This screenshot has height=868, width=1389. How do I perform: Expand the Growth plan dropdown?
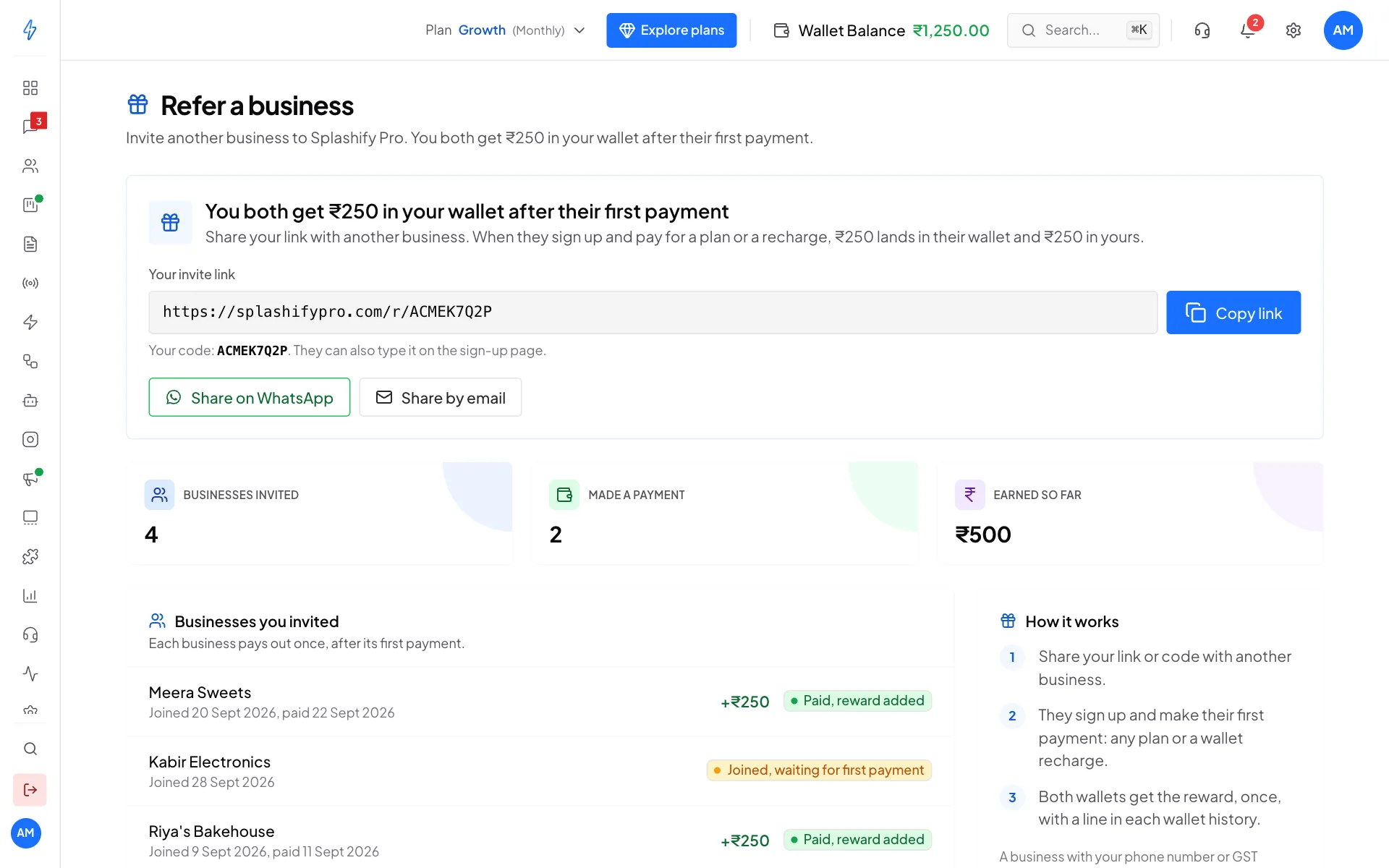tap(505, 30)
